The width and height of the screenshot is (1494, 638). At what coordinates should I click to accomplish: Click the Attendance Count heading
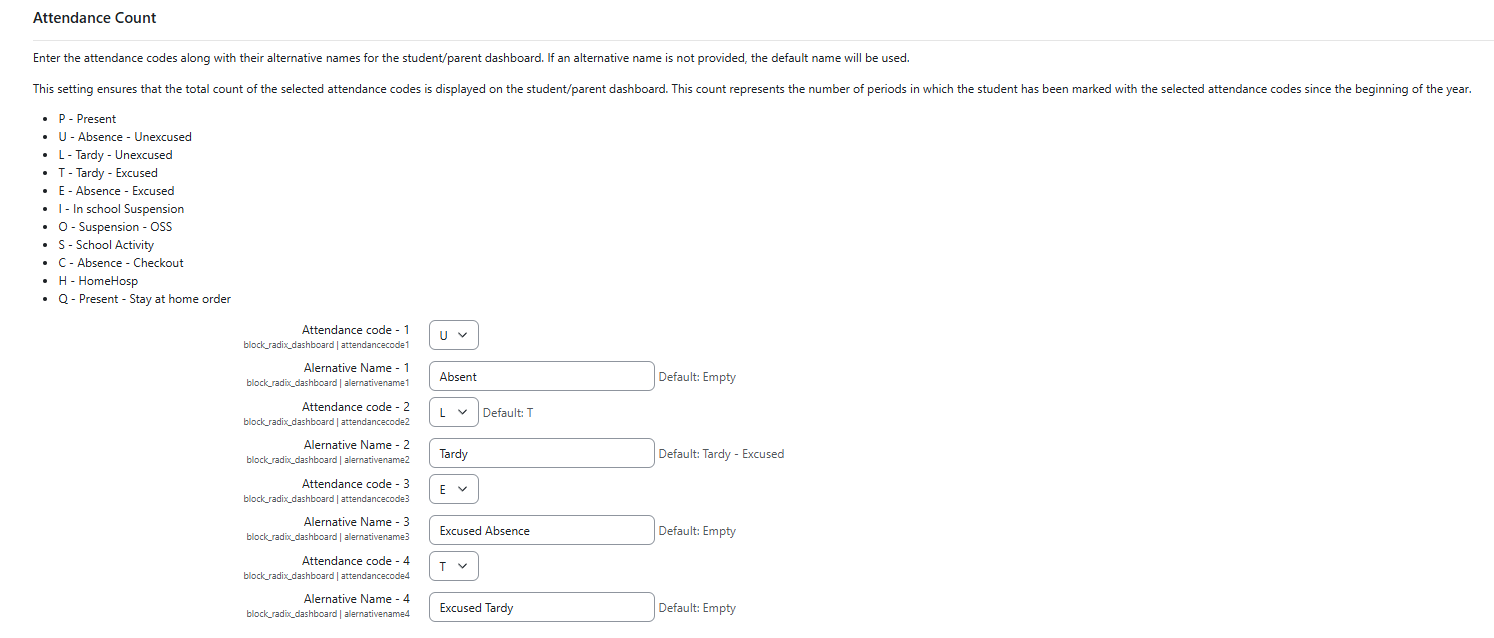tap(95, 18)
